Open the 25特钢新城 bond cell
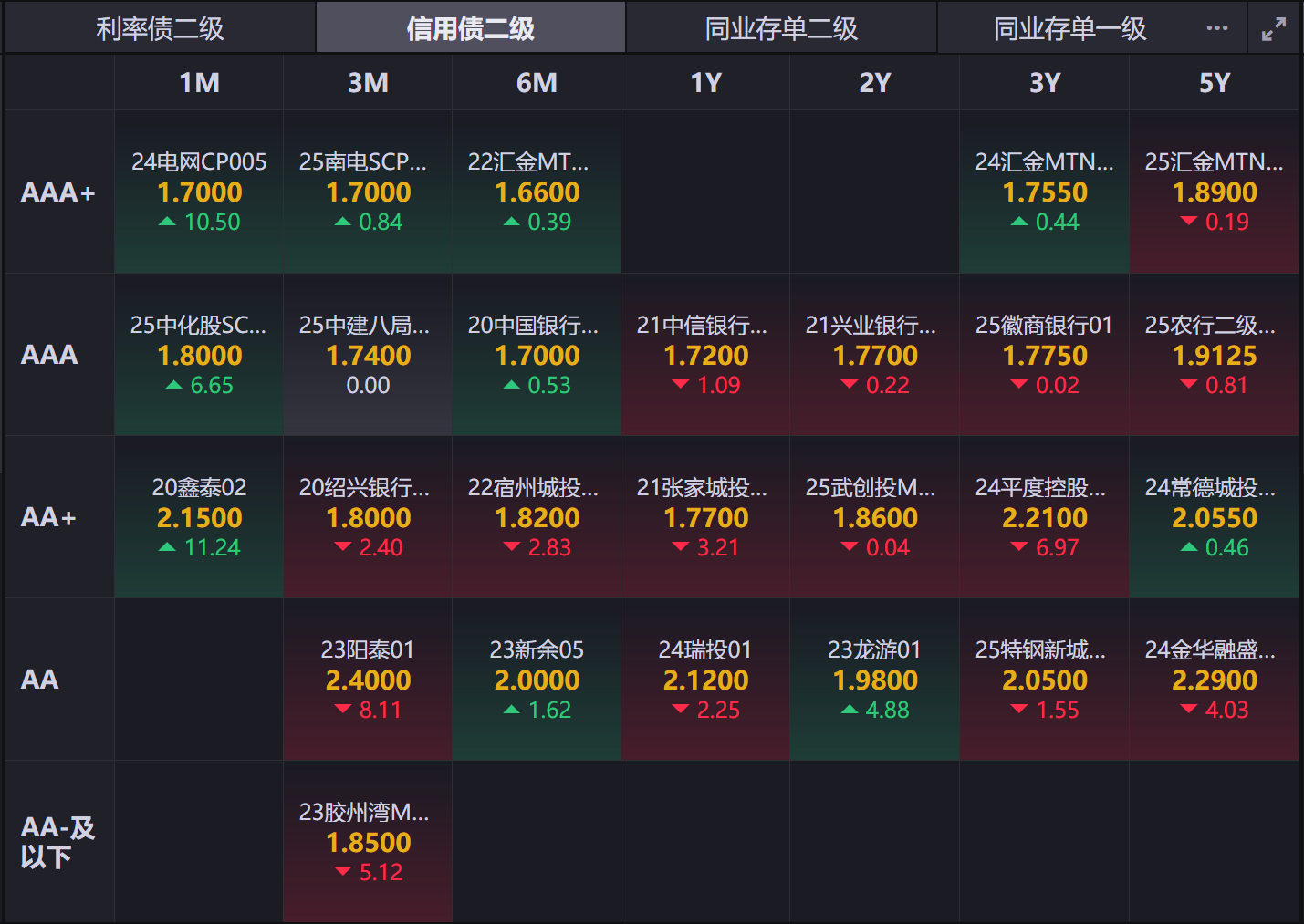The height and width of the screenshot is (924, 1304). click(x=1045, y=680)
